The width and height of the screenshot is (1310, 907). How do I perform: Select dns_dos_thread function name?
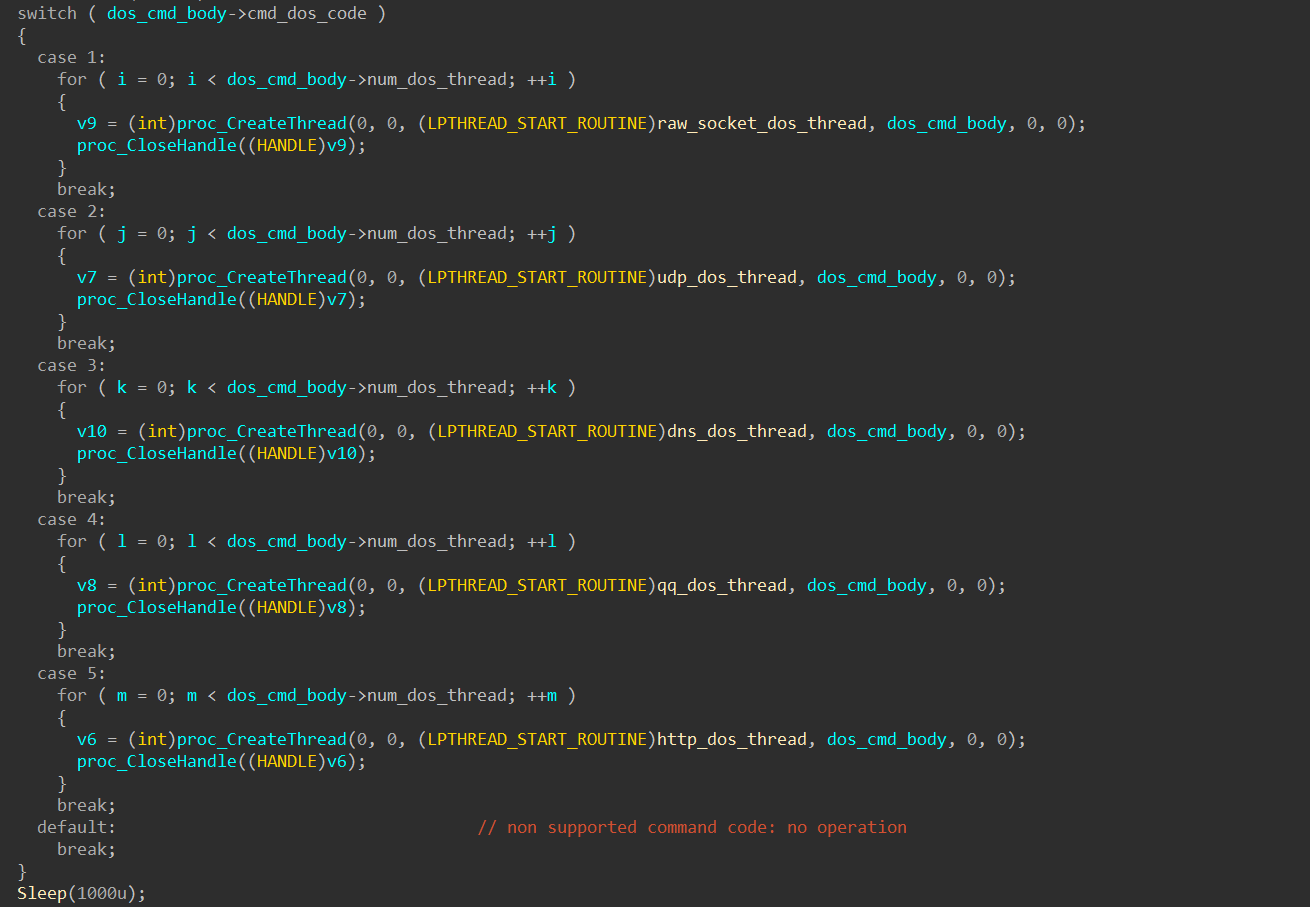click(736, 431)
